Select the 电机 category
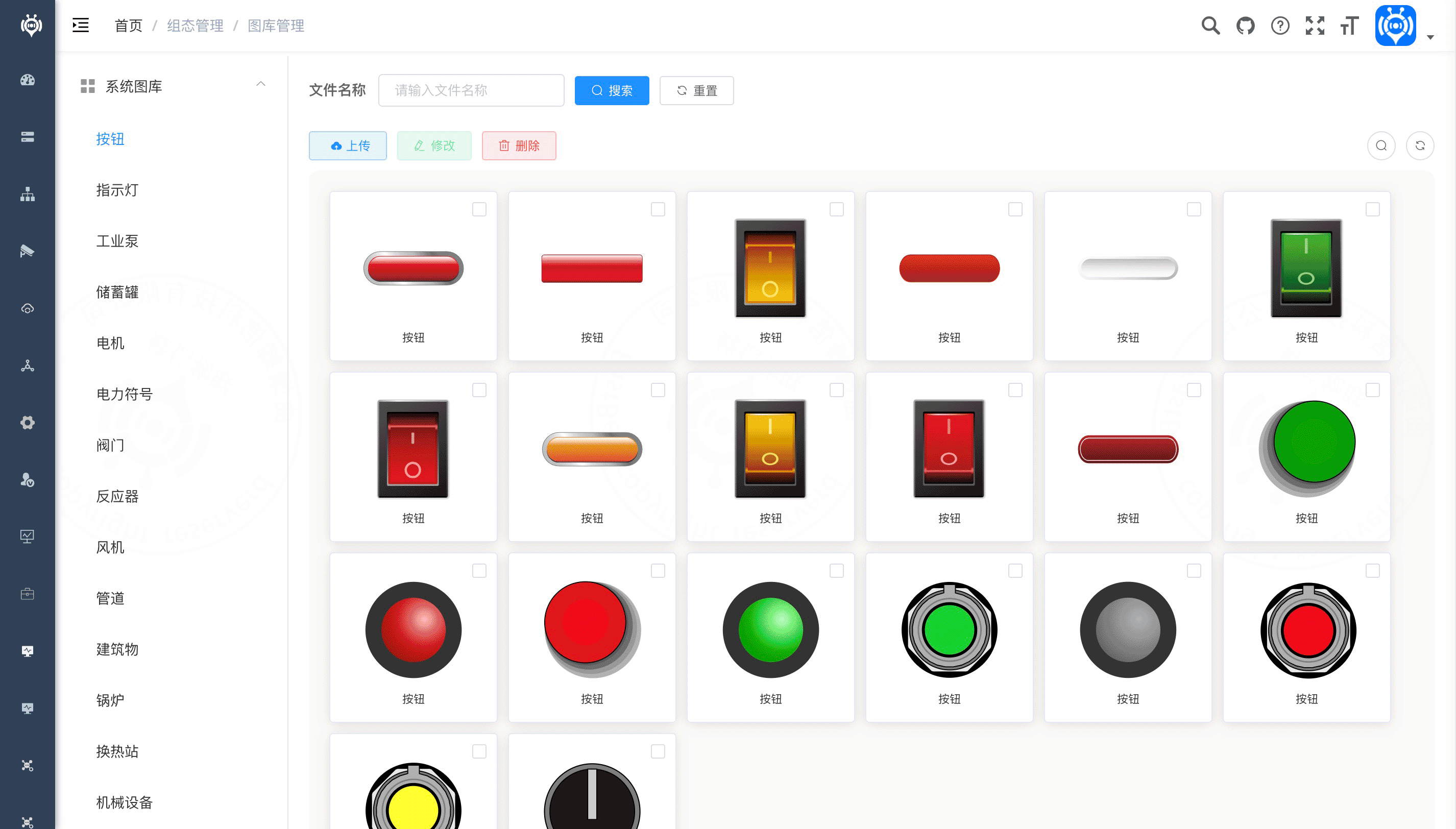Screen dimensions: 1456x829 110,344
